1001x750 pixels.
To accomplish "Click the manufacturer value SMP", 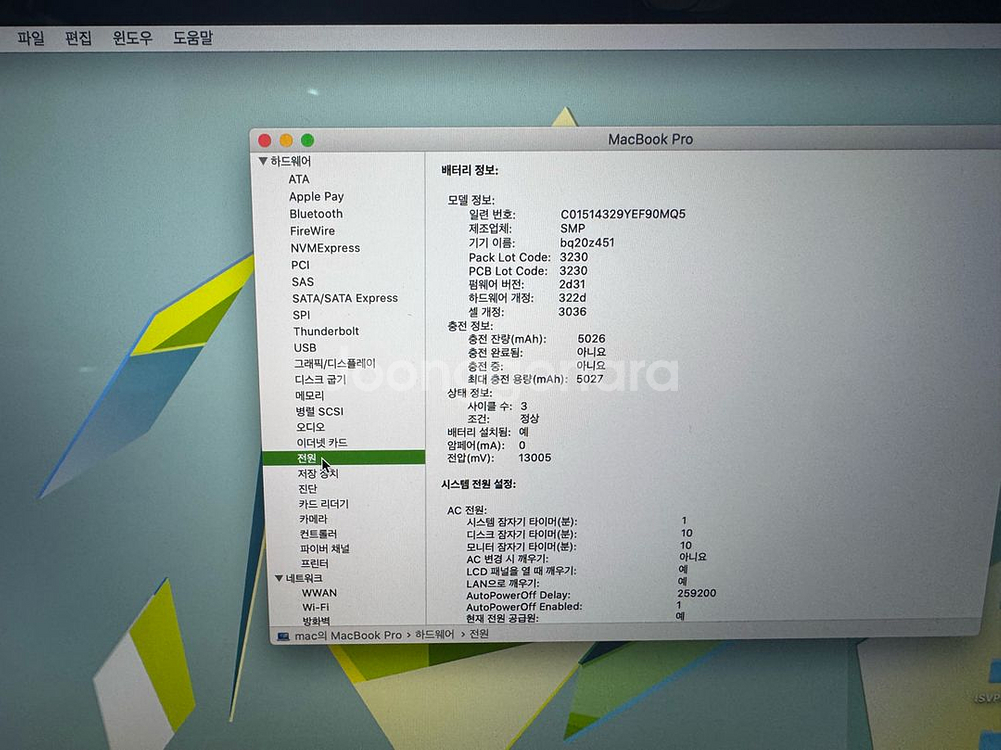I will 573,228.
